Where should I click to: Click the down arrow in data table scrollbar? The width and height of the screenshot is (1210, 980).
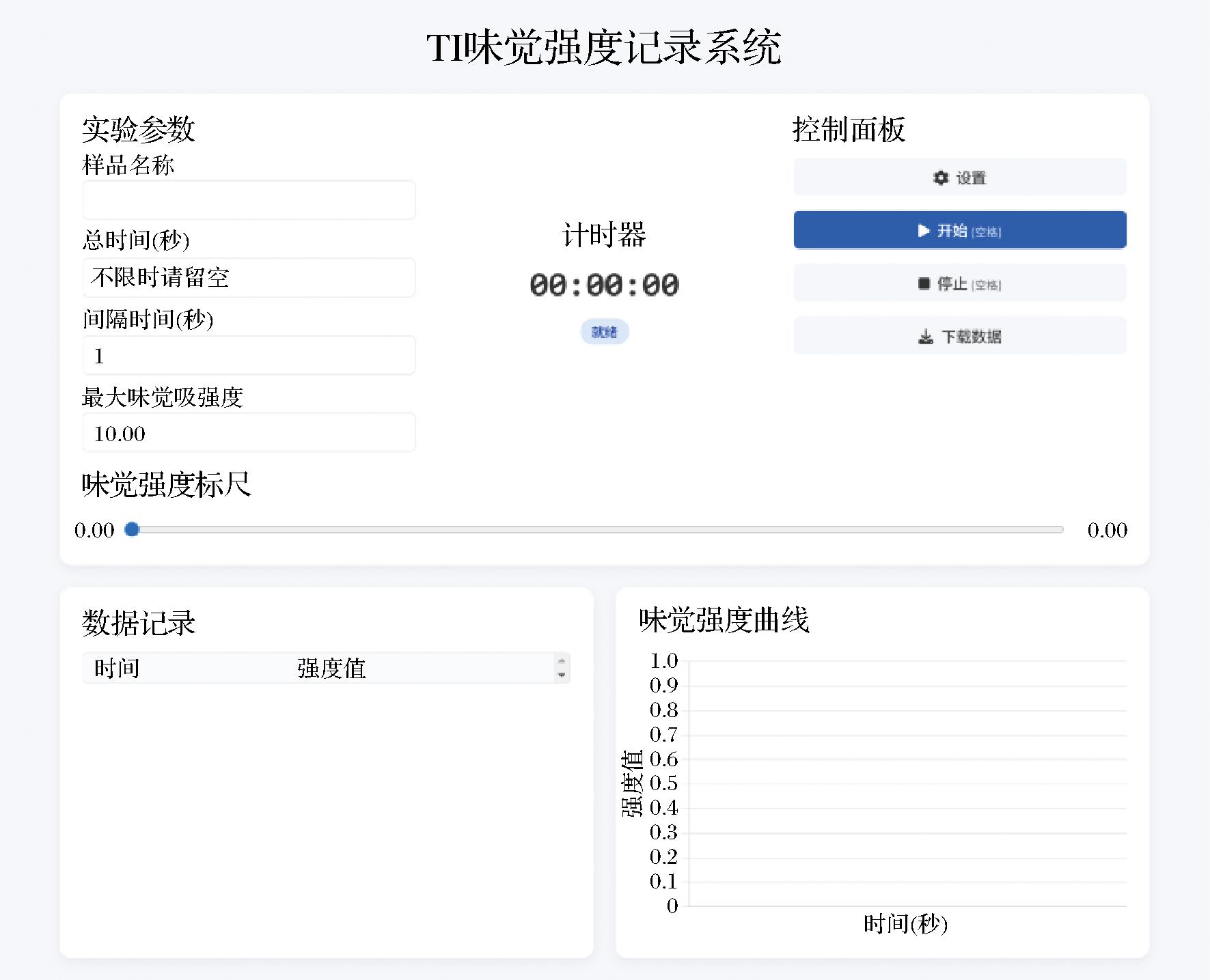pyautogui.click(x=561, y=675)
